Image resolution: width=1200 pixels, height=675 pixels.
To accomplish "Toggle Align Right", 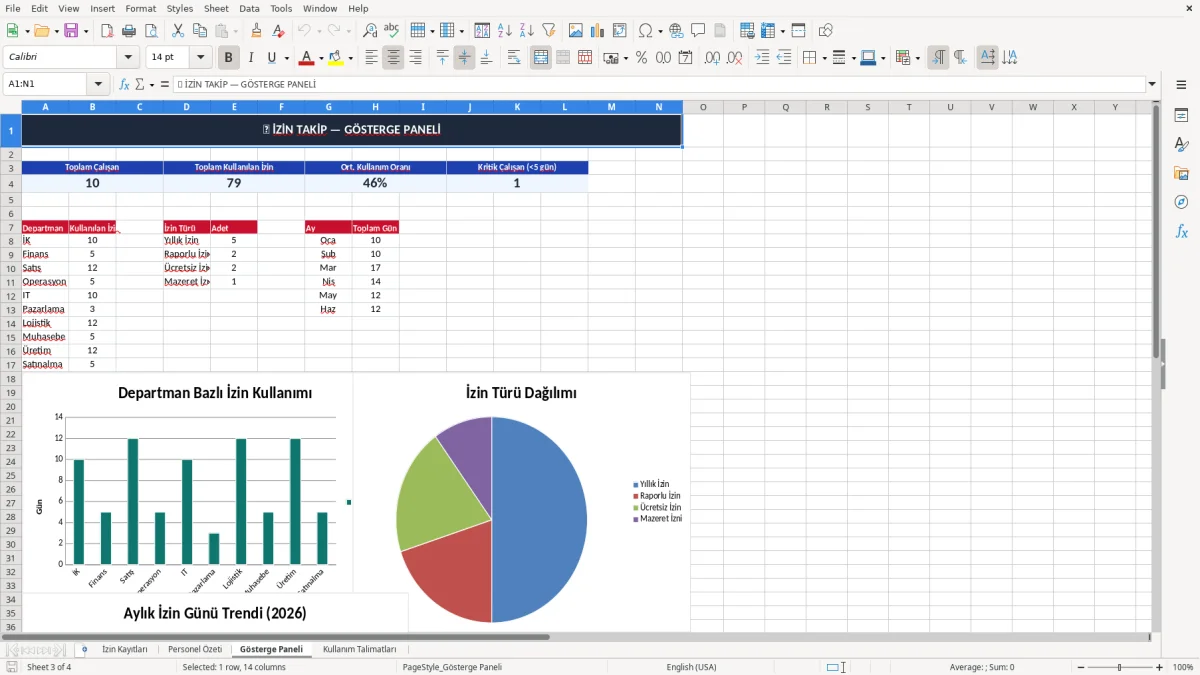I will [x=415, y=58].
